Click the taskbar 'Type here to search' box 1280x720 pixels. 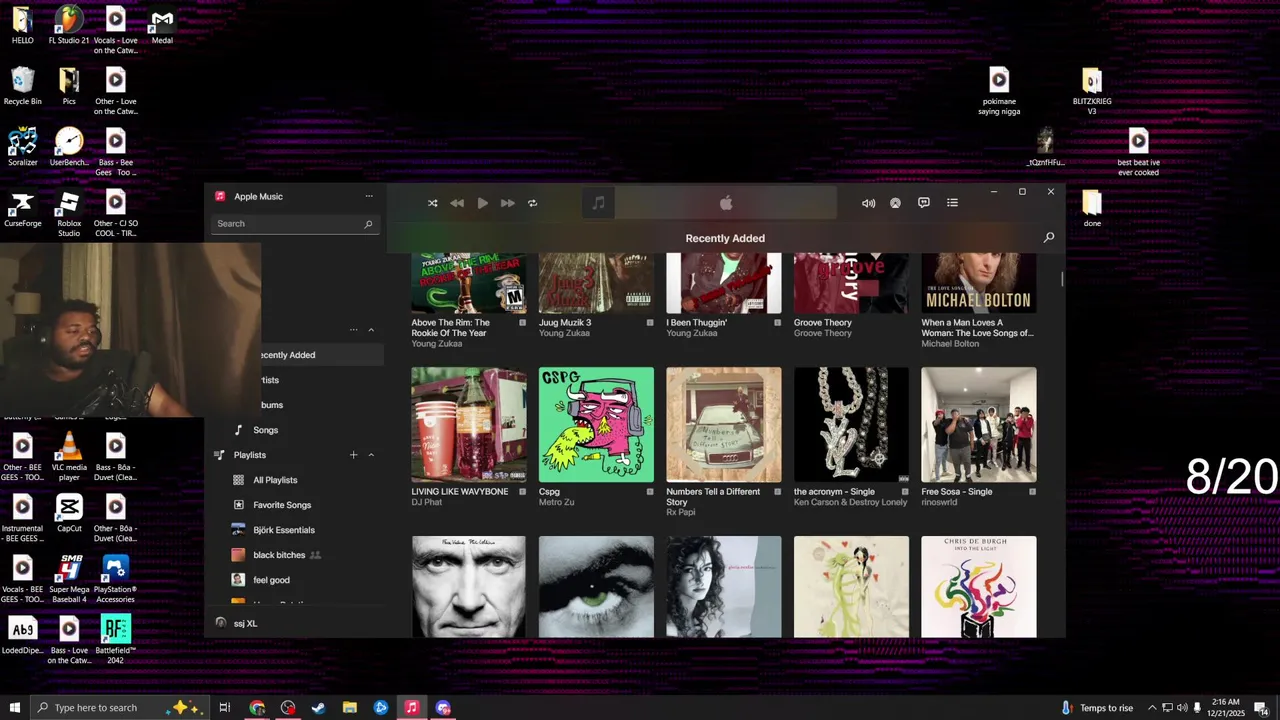click(x=118, y=707)
